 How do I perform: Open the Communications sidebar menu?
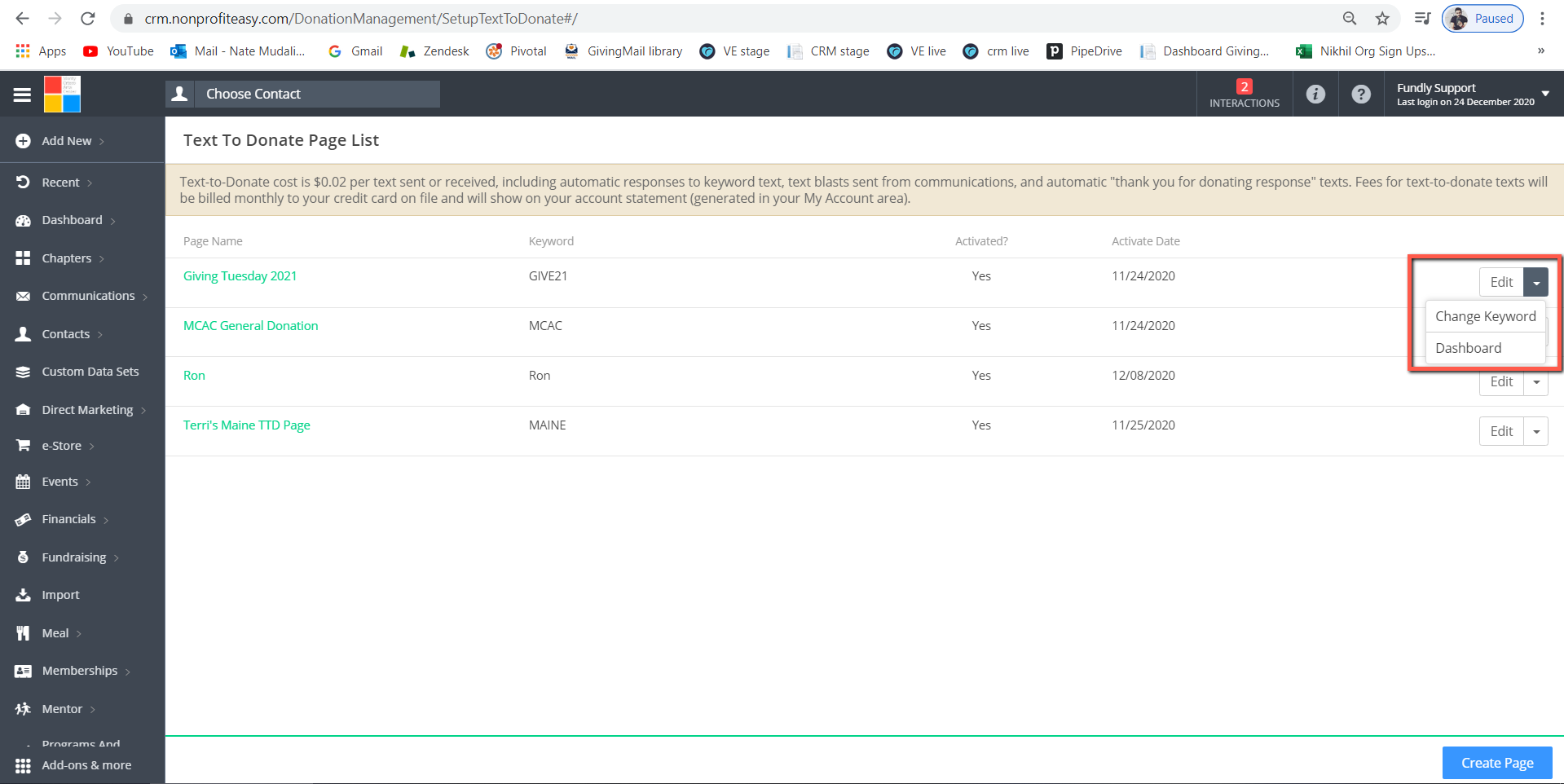click(95, 296)
